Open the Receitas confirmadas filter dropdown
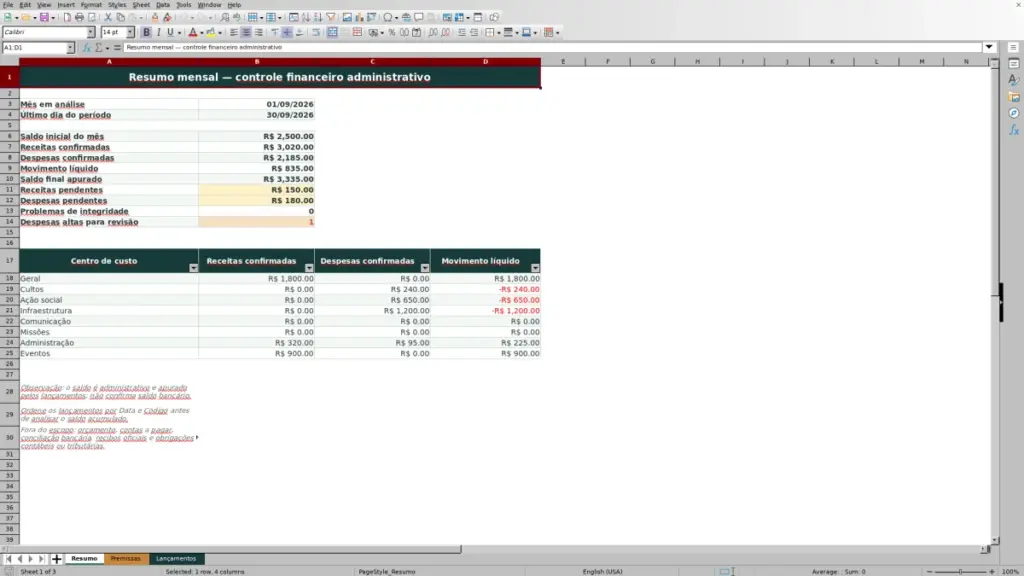The width and height of the screenshot is (1024, 576). point(309,268)
